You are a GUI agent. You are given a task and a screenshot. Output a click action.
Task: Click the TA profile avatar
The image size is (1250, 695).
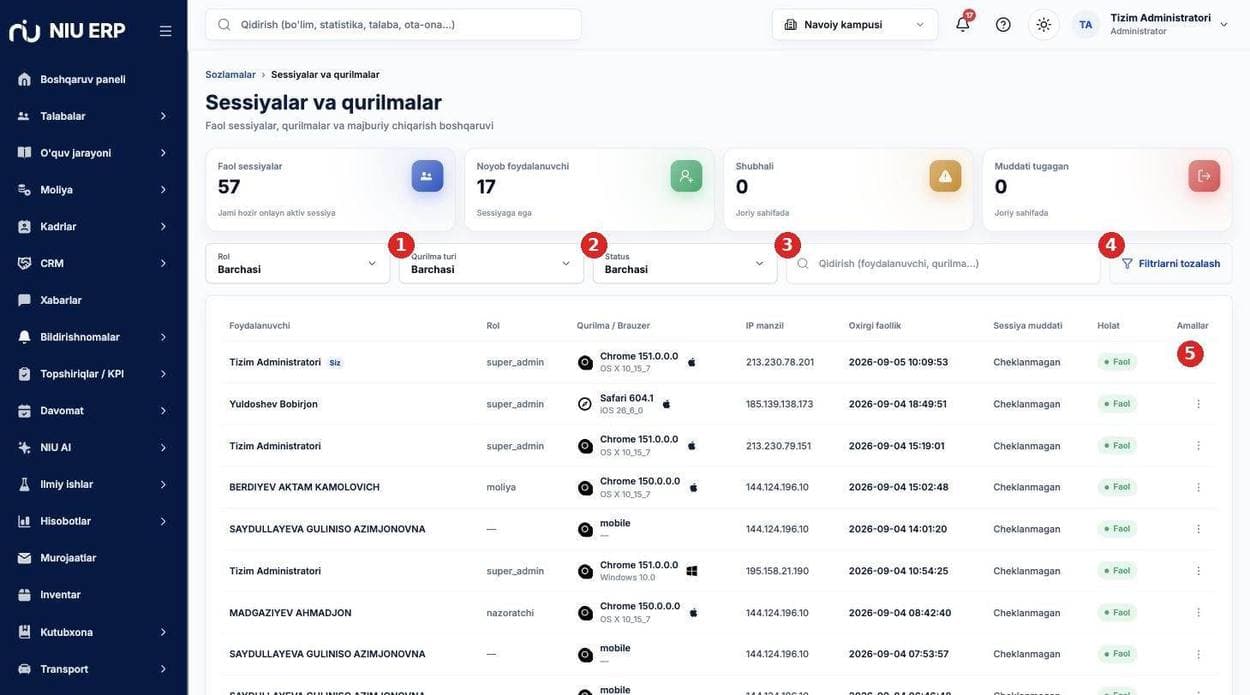pos(1086,24)
